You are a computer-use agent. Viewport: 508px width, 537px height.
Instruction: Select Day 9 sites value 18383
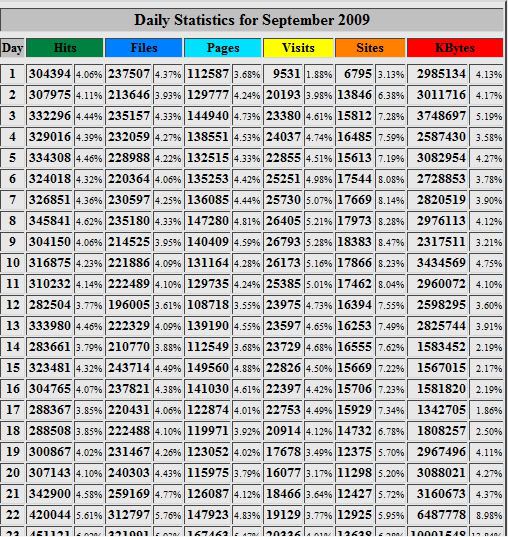coord(354,242)
